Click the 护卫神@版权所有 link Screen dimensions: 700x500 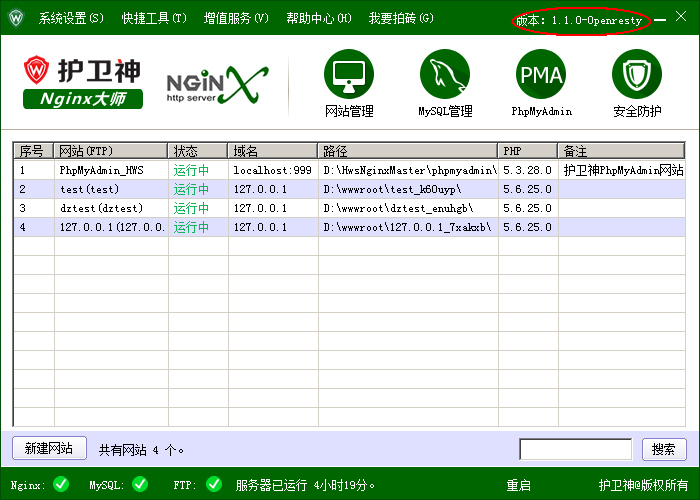coord(643,485)
